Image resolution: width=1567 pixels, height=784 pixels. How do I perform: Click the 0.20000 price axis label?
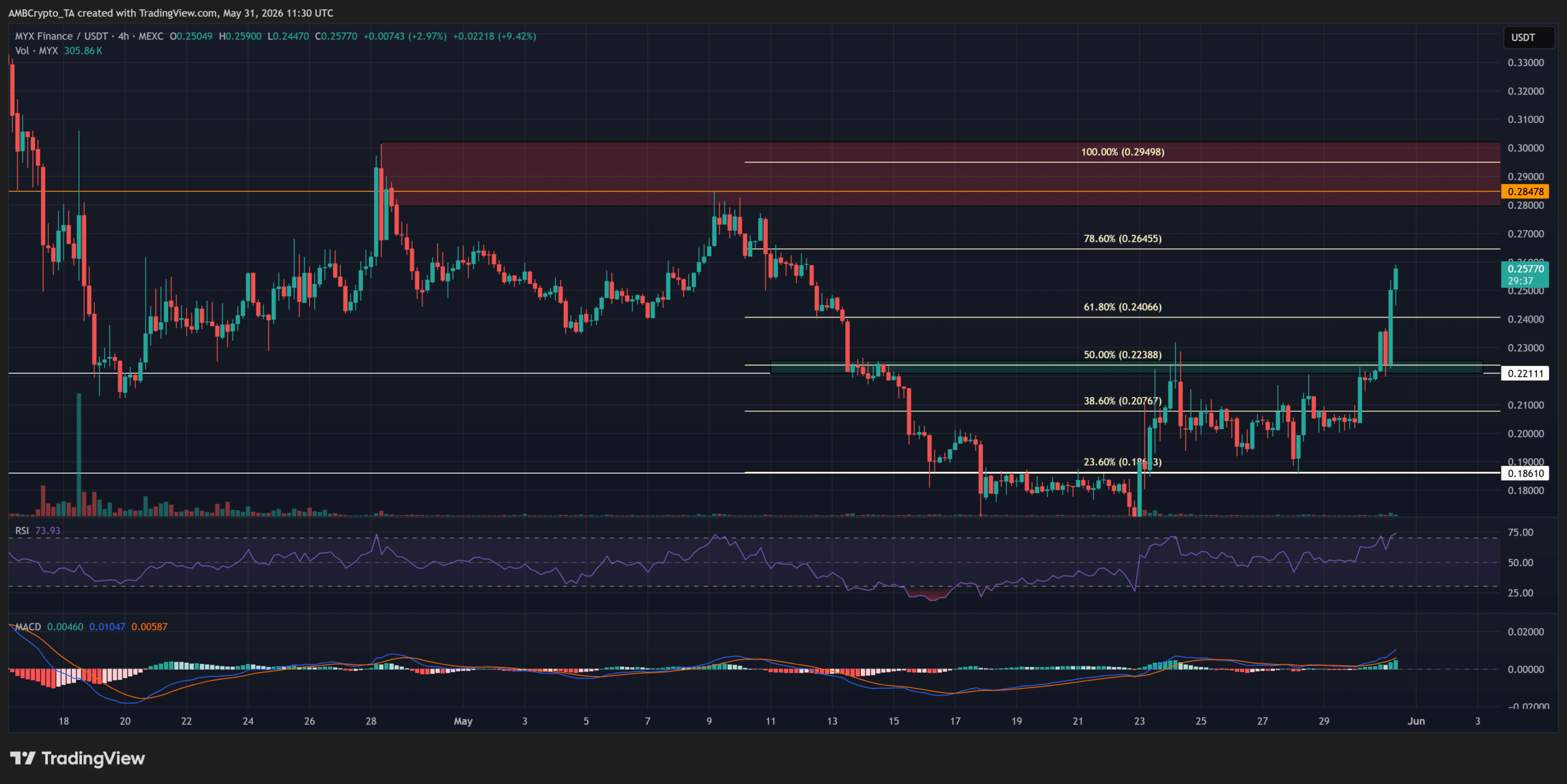point(1525,434)
